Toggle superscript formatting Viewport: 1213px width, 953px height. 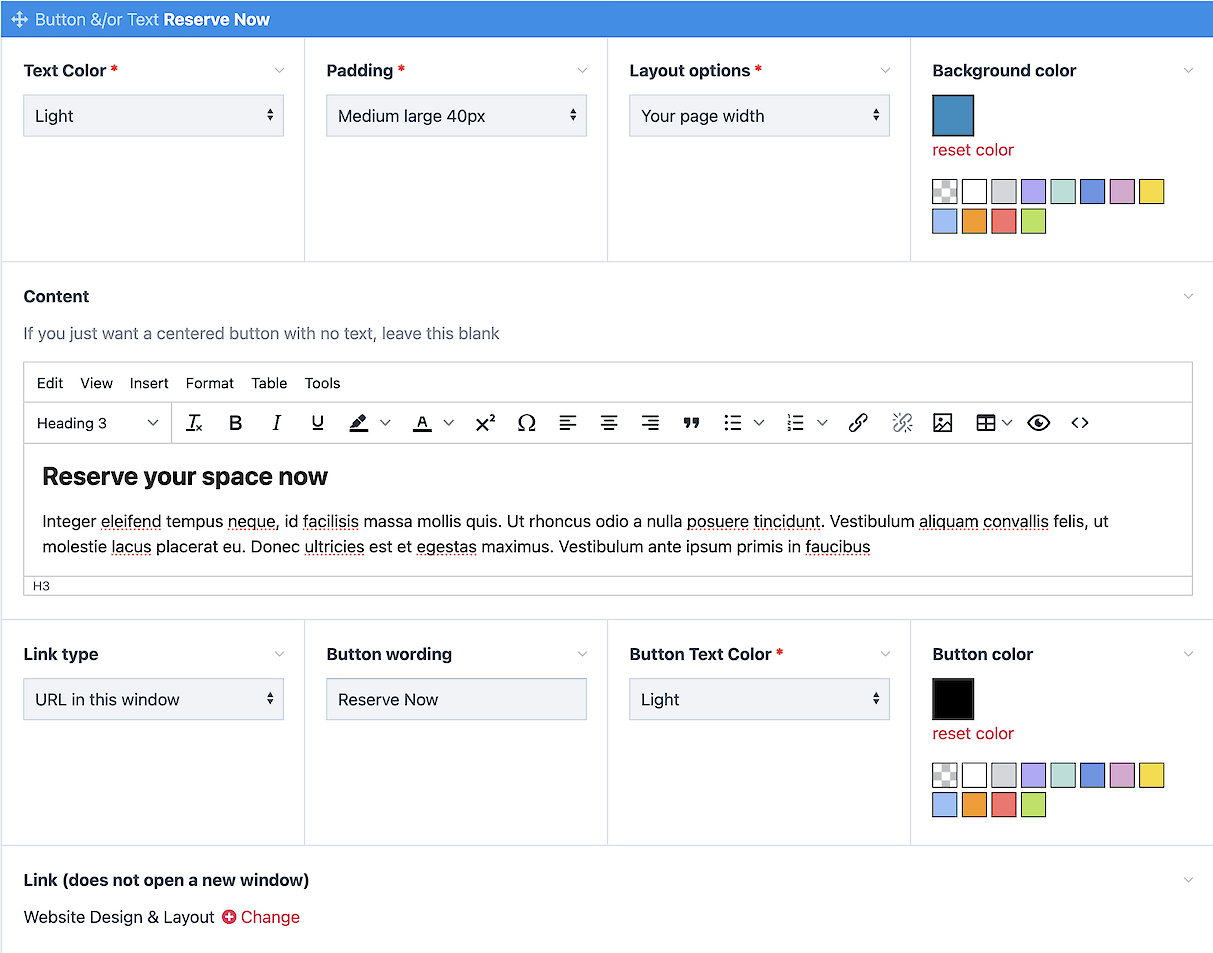(485, 423)
